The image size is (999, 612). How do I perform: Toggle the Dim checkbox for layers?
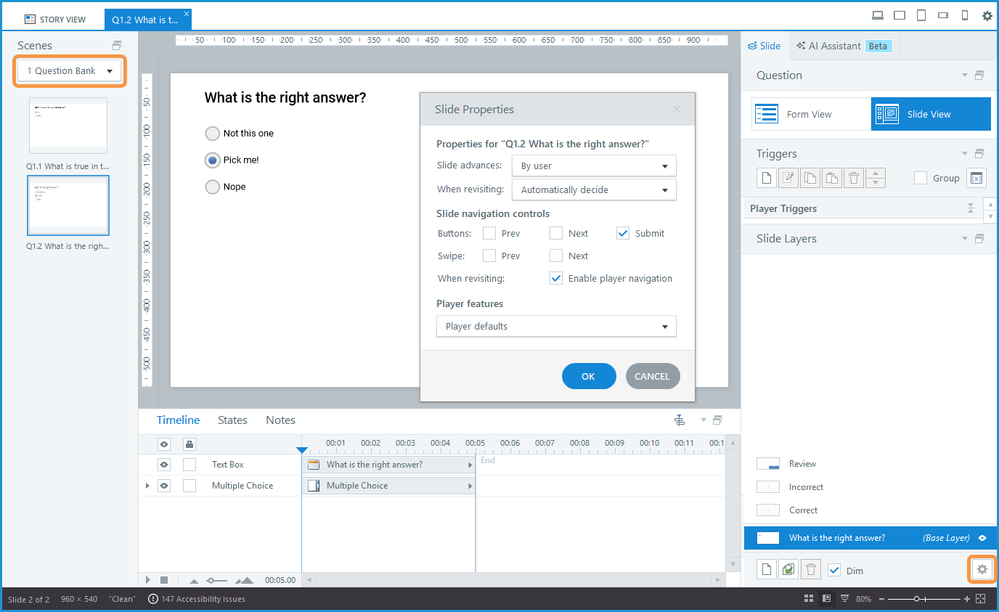(x=834, y=570)
